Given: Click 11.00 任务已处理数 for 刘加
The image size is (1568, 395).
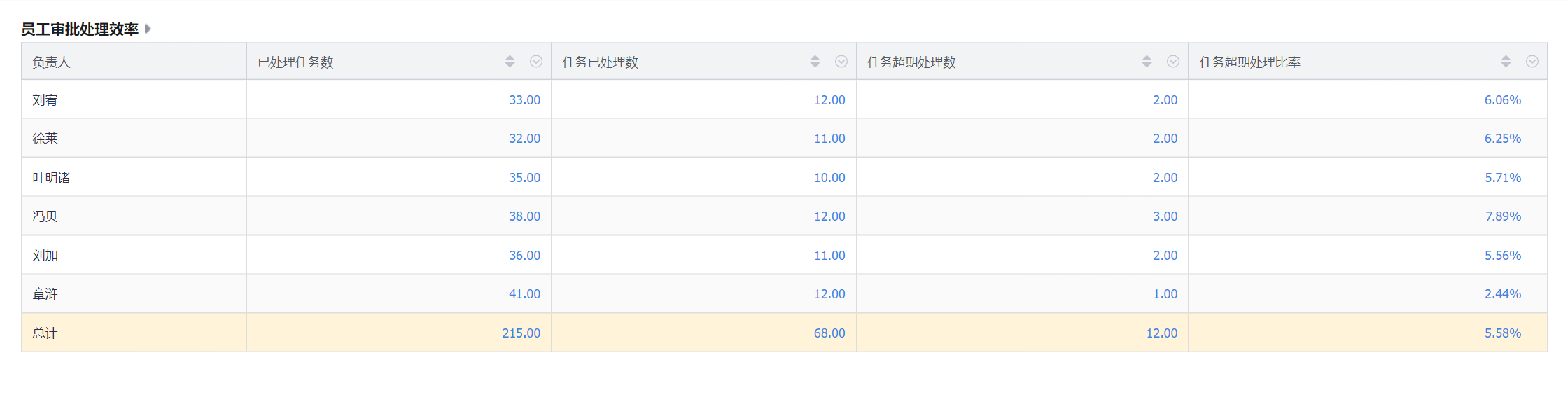Looking at the screenshot, I should point(829,256).
